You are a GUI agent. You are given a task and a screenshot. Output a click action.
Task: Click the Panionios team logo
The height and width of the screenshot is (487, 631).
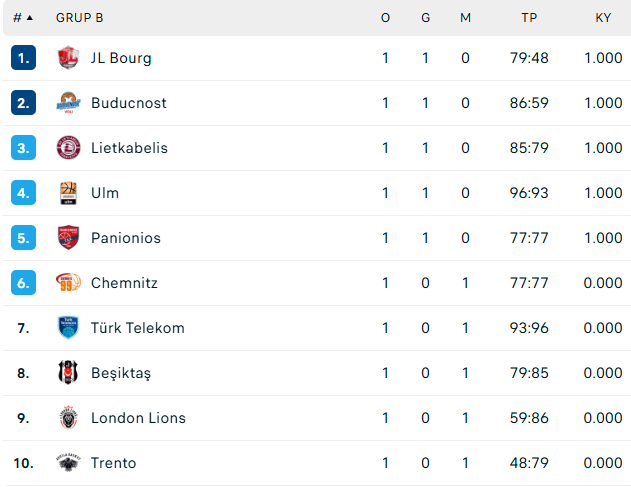point(68,238)
